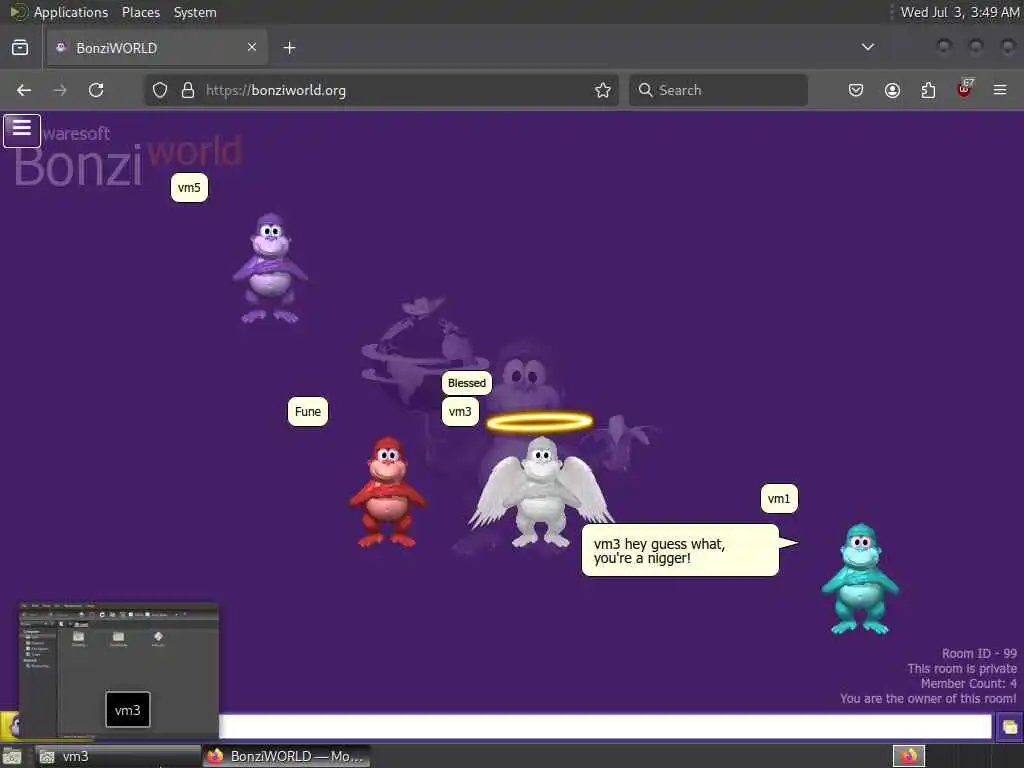Open the Places menu
The height and width of the screenshot is (768, 1024).
pos(140,12)
